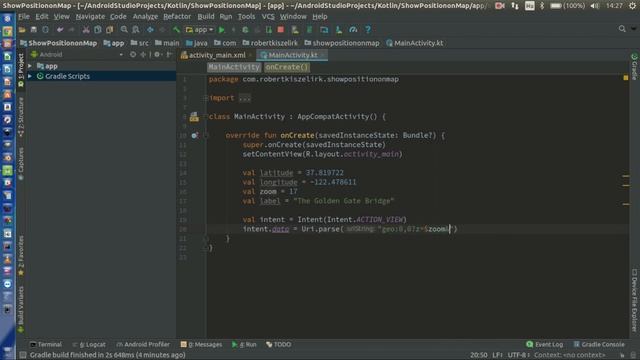Open the Gradle Console

click(x=599, y=344)
